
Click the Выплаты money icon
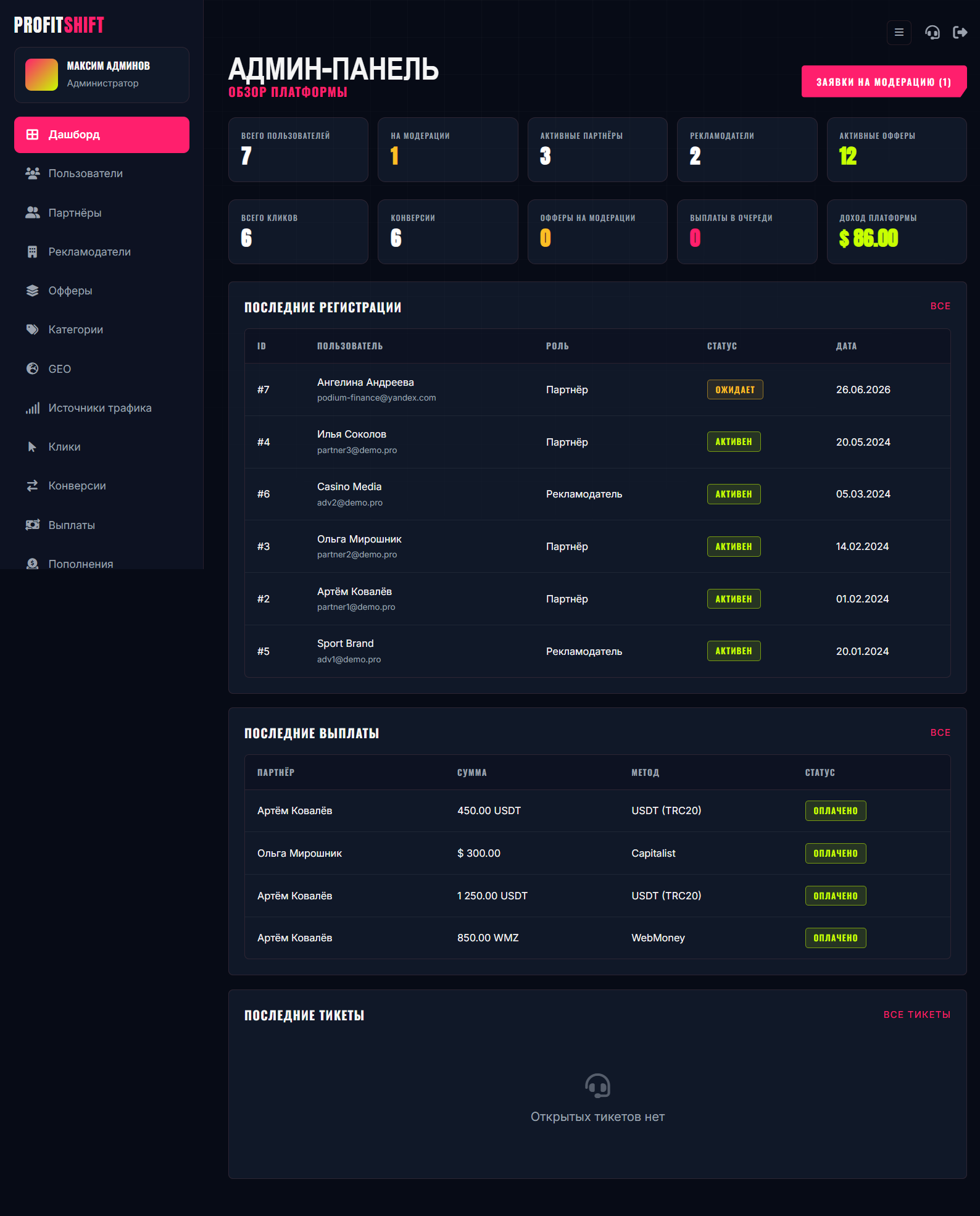(x=33, y=525)
